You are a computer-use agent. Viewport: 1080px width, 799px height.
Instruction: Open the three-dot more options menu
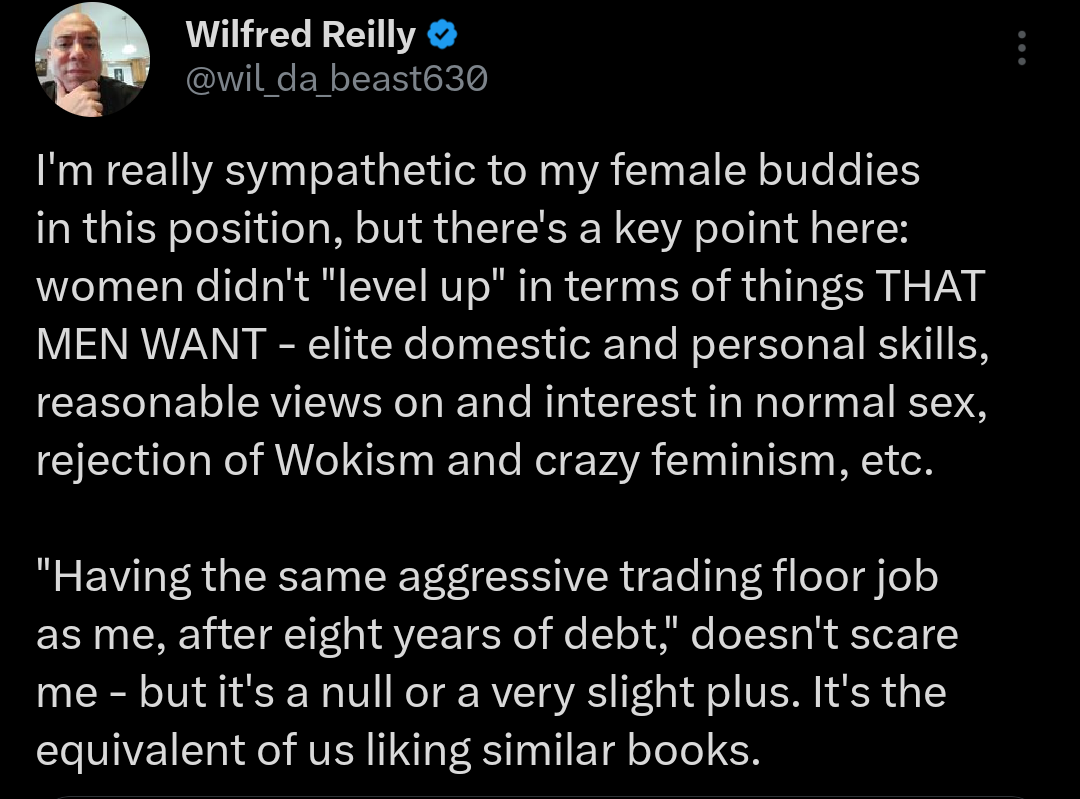click(1021, 47)
